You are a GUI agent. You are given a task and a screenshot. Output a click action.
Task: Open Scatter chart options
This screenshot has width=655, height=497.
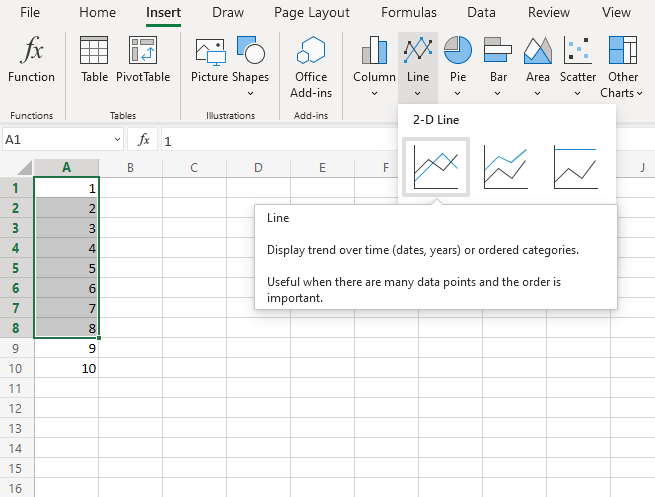pos(578,65)
